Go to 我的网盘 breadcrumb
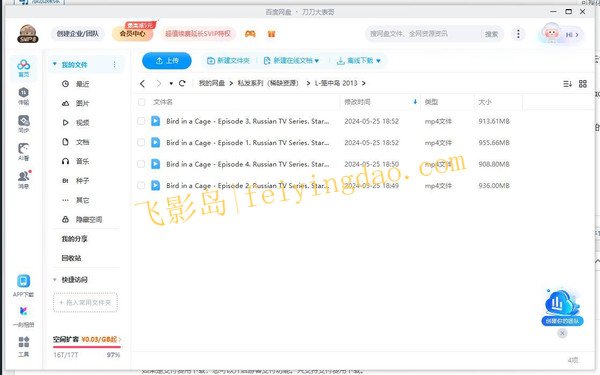The height and width of the screenshot is (375, 600). (212, 83)
